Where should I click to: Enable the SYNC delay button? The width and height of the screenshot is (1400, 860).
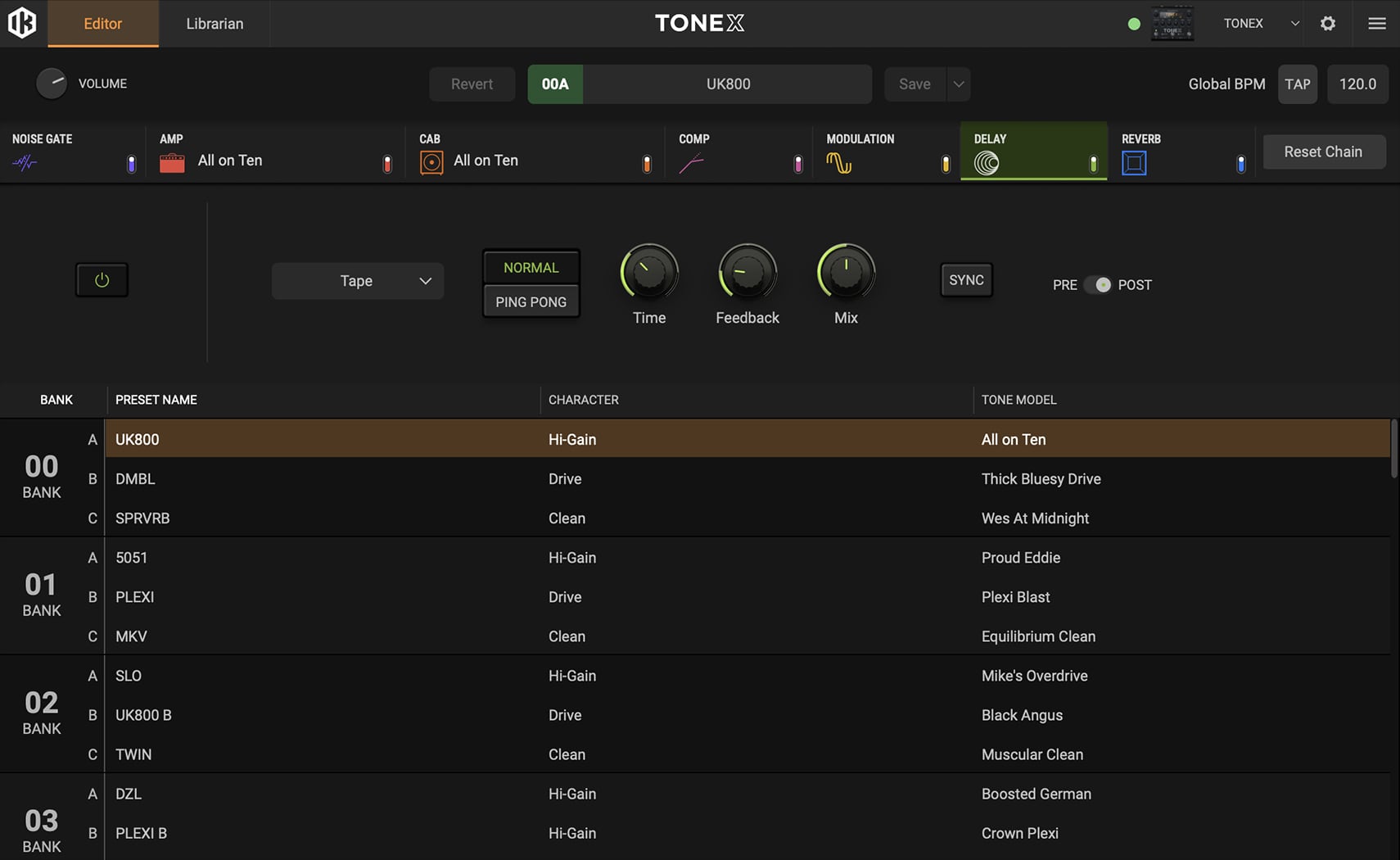pos(966,280)
